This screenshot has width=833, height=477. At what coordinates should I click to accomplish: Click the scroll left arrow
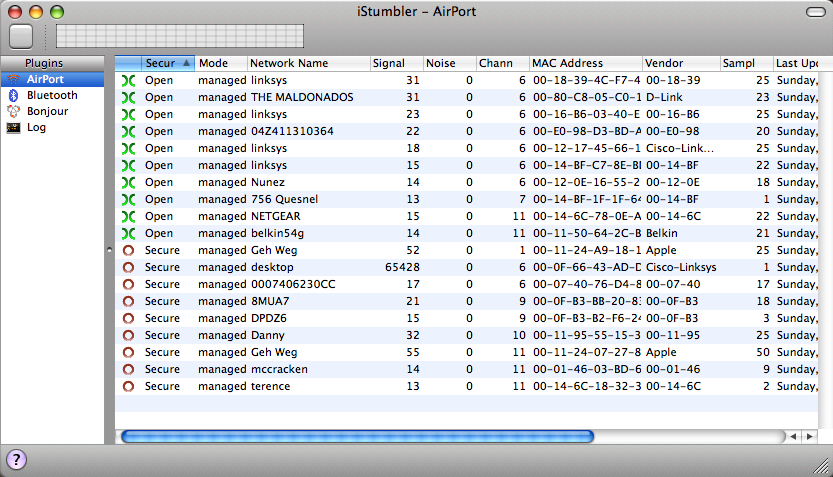tap(793, 437)
